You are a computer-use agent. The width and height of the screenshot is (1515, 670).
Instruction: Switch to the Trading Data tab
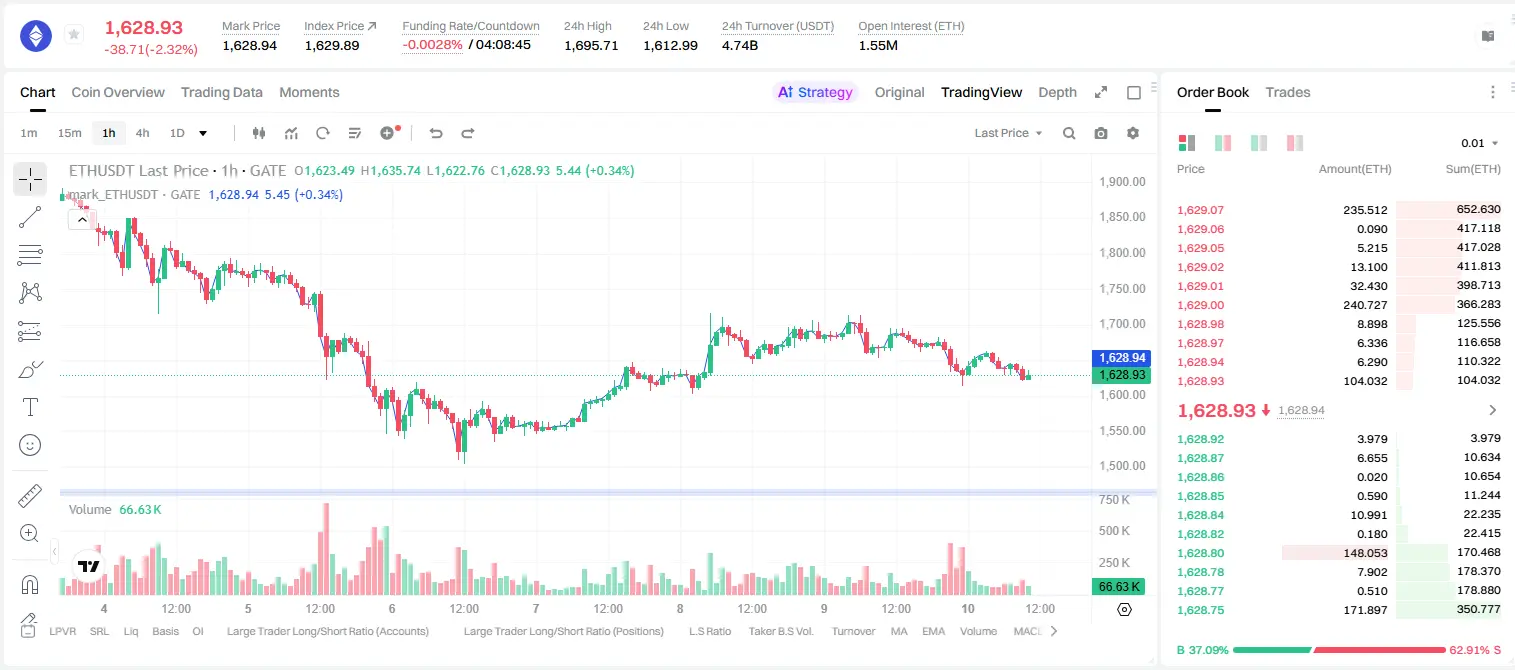[x=222, y=92]
